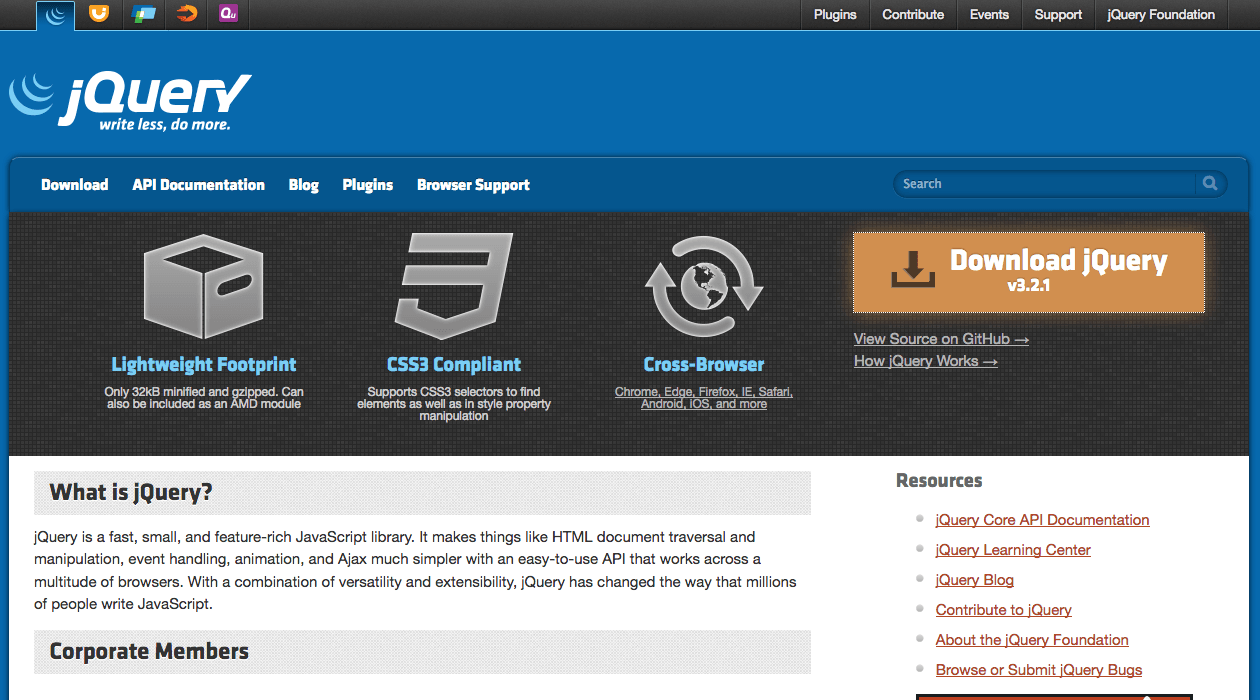Open View Source on GitHub link
The width and height of the screenshot is (1260, 700).
pyautogui.click(x=941, y=339)
